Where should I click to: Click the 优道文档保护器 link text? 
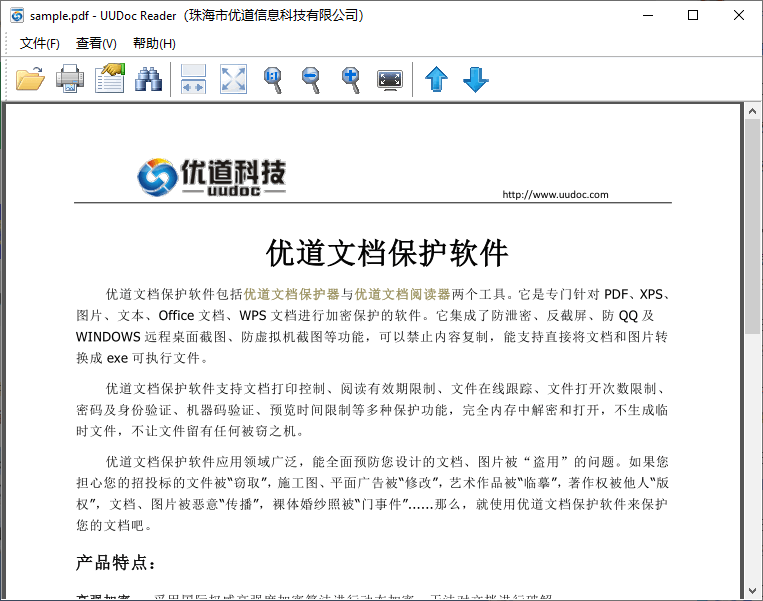pos(291,294)
